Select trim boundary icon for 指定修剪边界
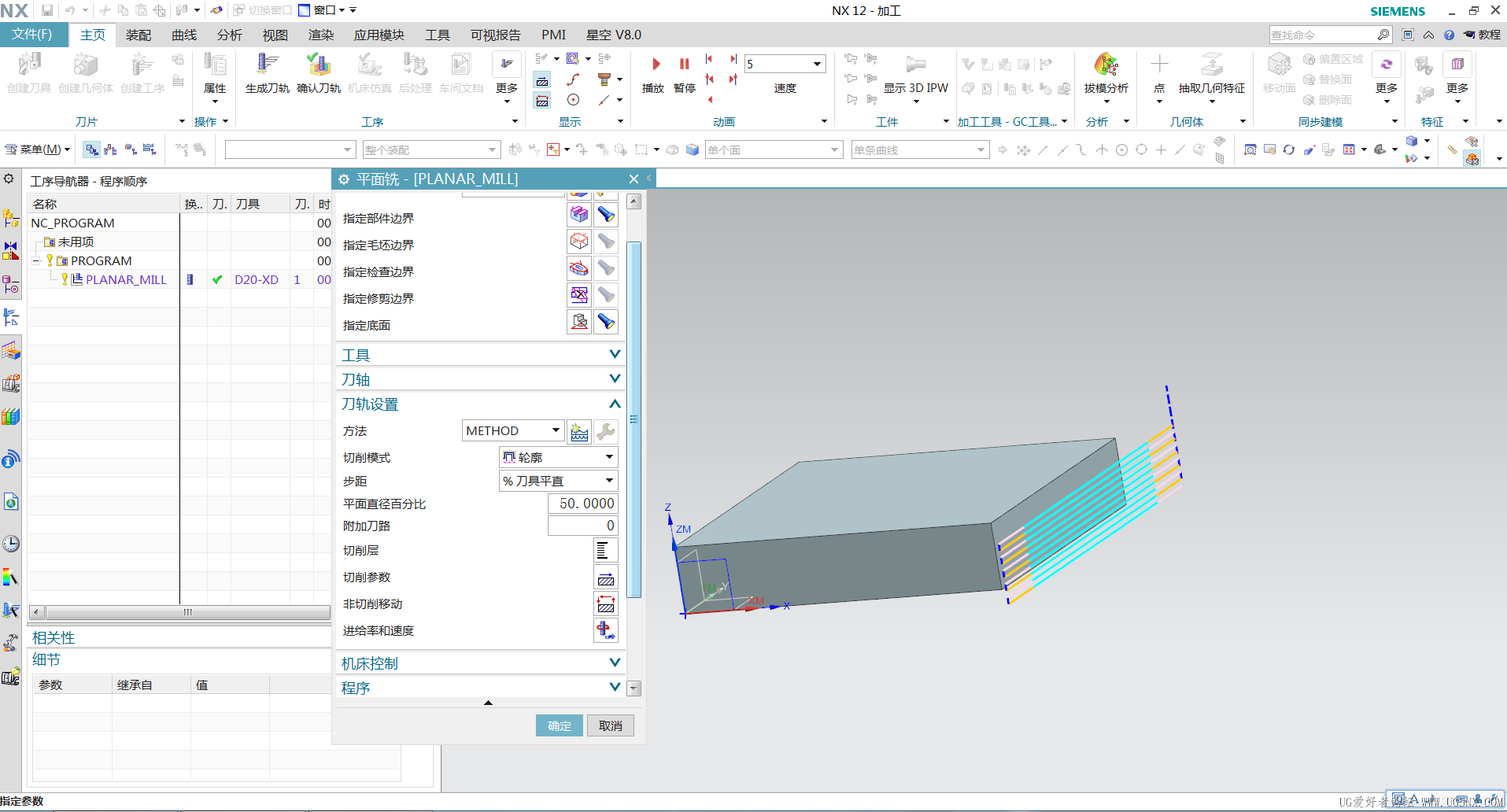Image resolution: width=1507 pixels, height=812 pixels. (579, 295)
